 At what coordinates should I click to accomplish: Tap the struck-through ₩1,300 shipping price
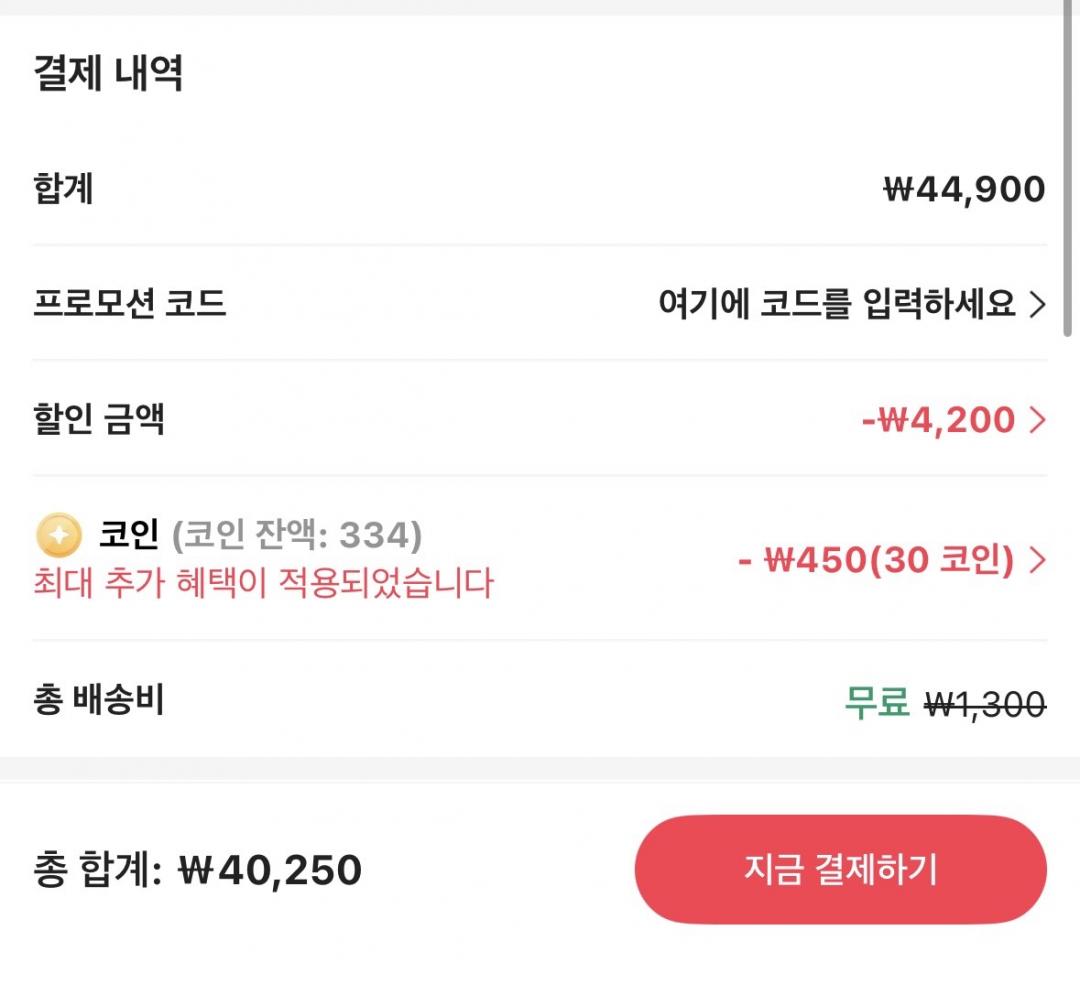[985, 705]
